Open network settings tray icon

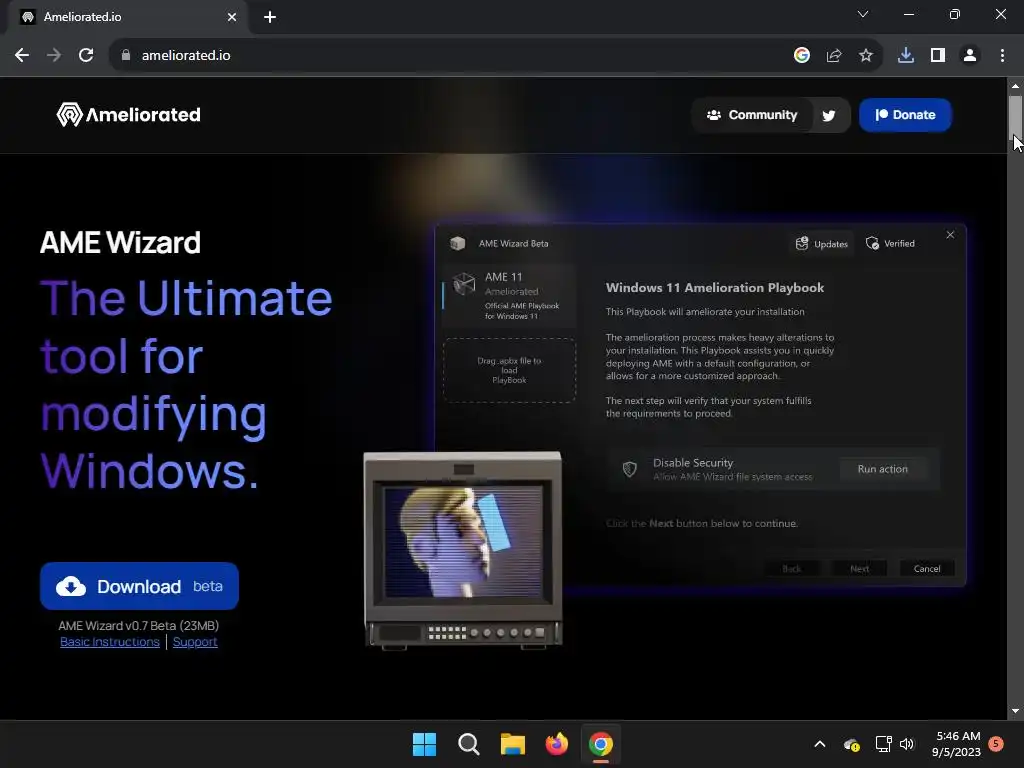coord(883,744)
